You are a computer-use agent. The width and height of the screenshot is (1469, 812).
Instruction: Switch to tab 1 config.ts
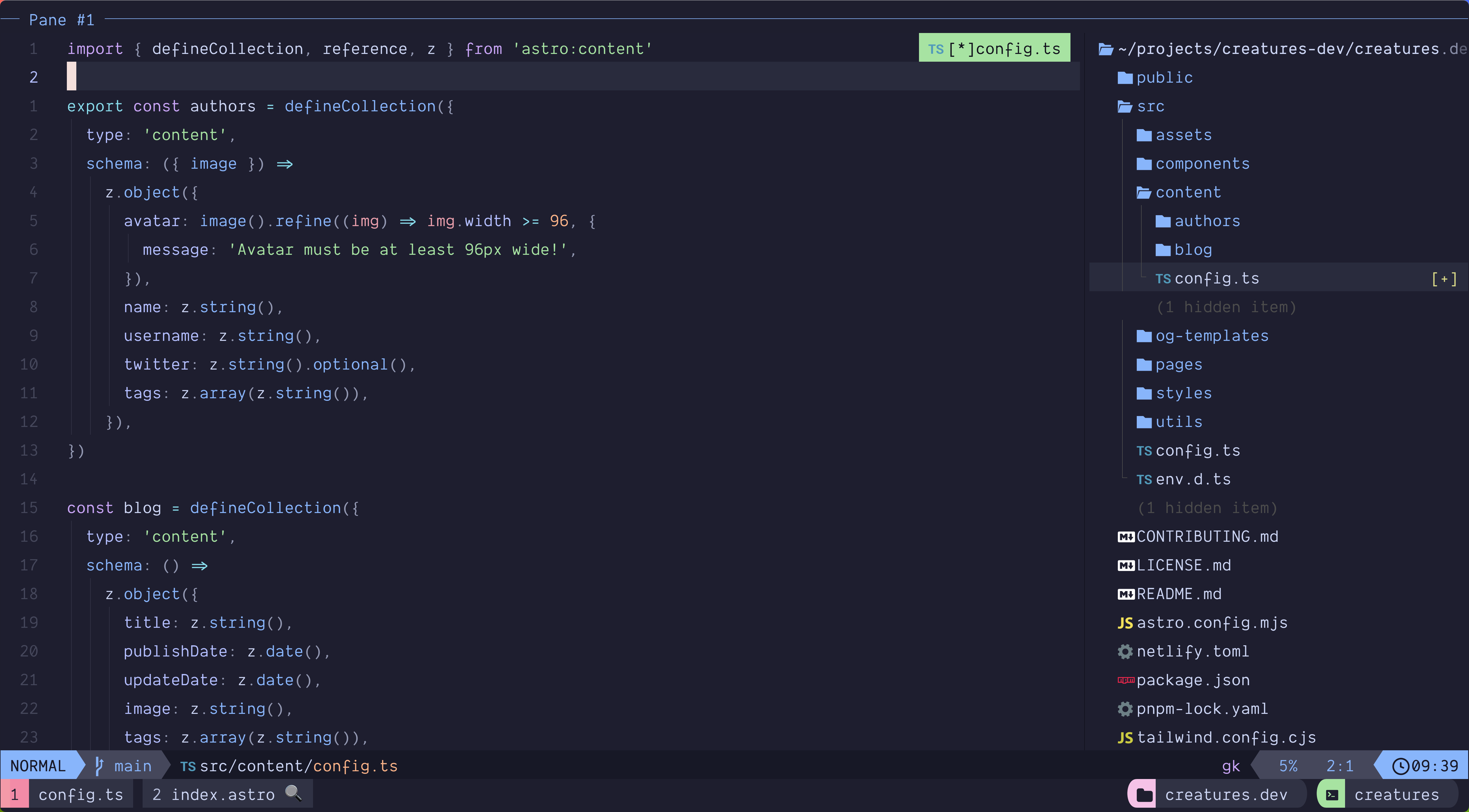[x=67, y=794]
